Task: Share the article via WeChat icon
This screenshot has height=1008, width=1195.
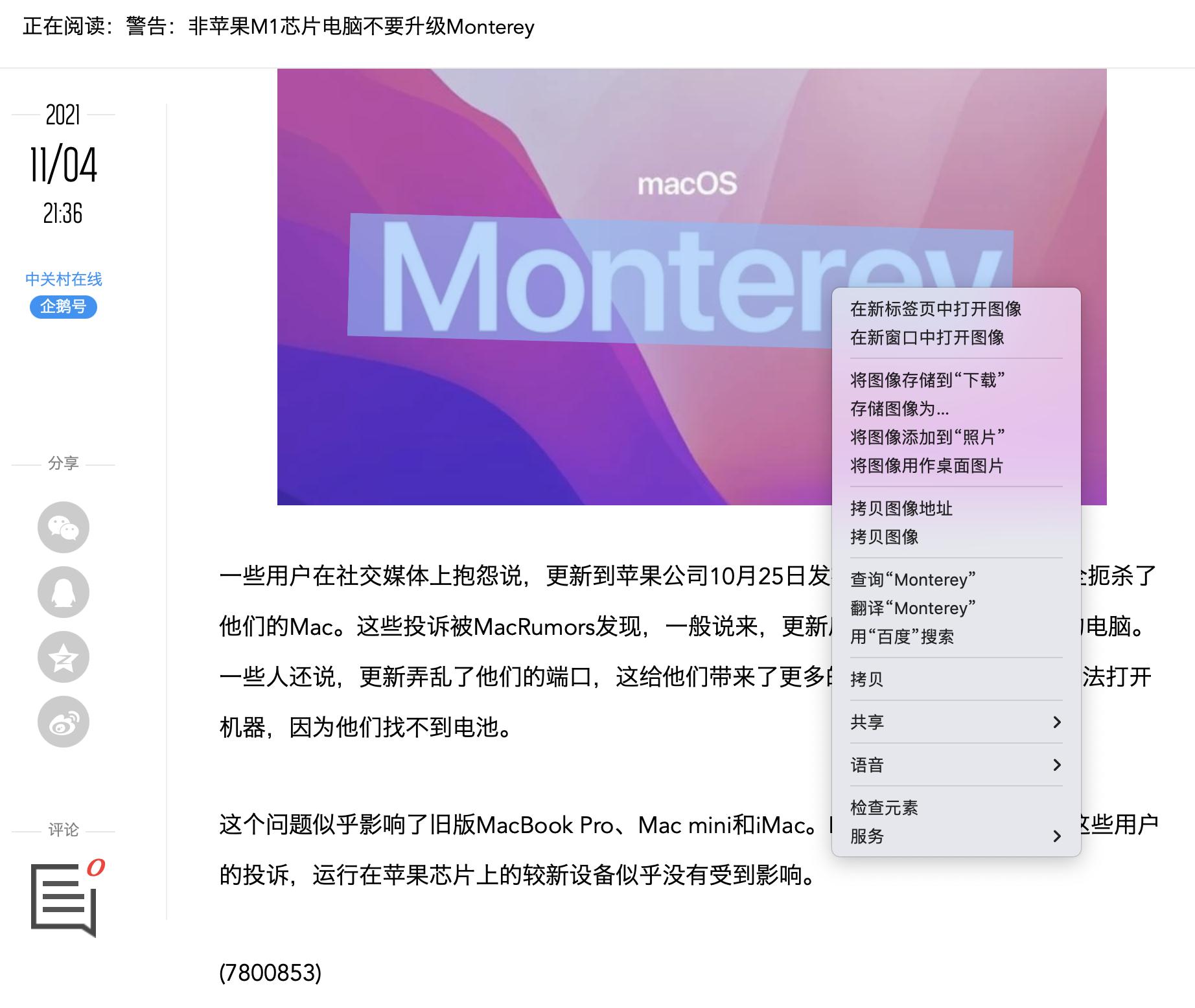Action: [63, 528]
